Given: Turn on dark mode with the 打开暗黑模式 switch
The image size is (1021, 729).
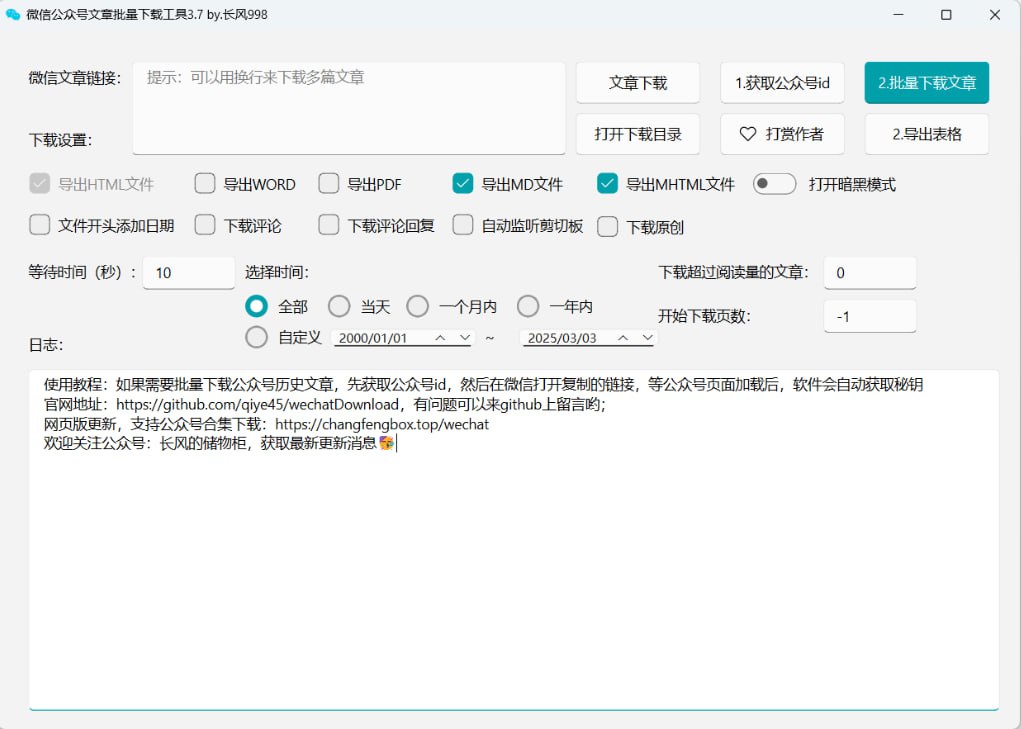Looking at the screenshot, I should (774, 184).
